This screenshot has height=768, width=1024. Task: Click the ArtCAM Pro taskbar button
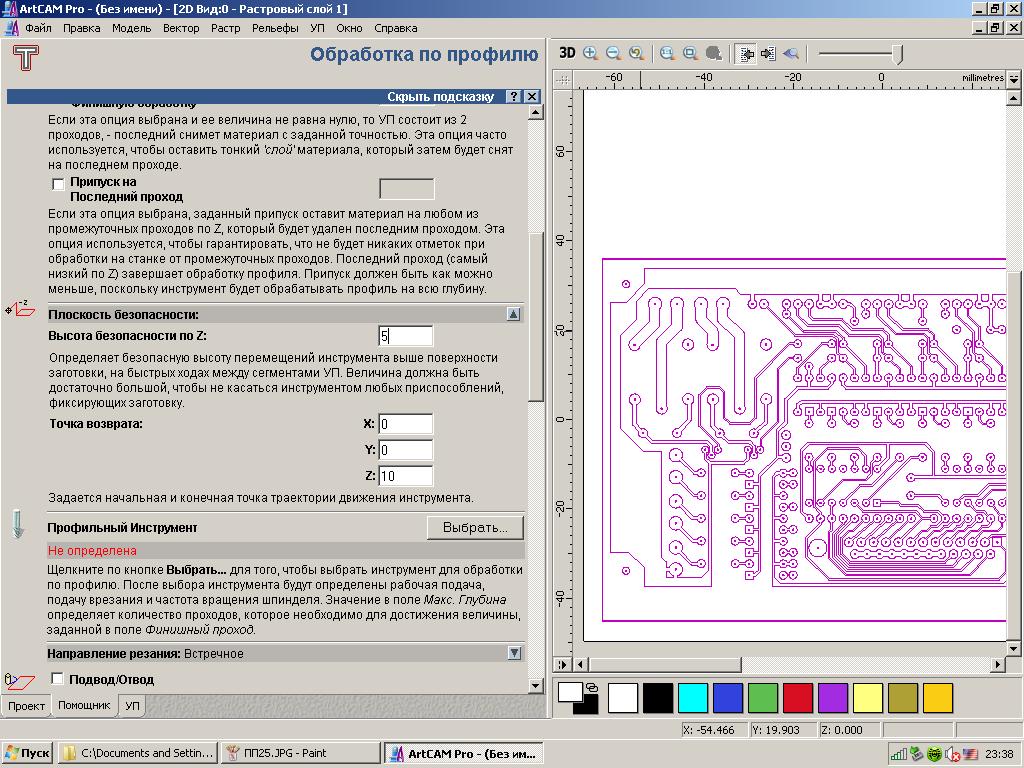[464, 754]
